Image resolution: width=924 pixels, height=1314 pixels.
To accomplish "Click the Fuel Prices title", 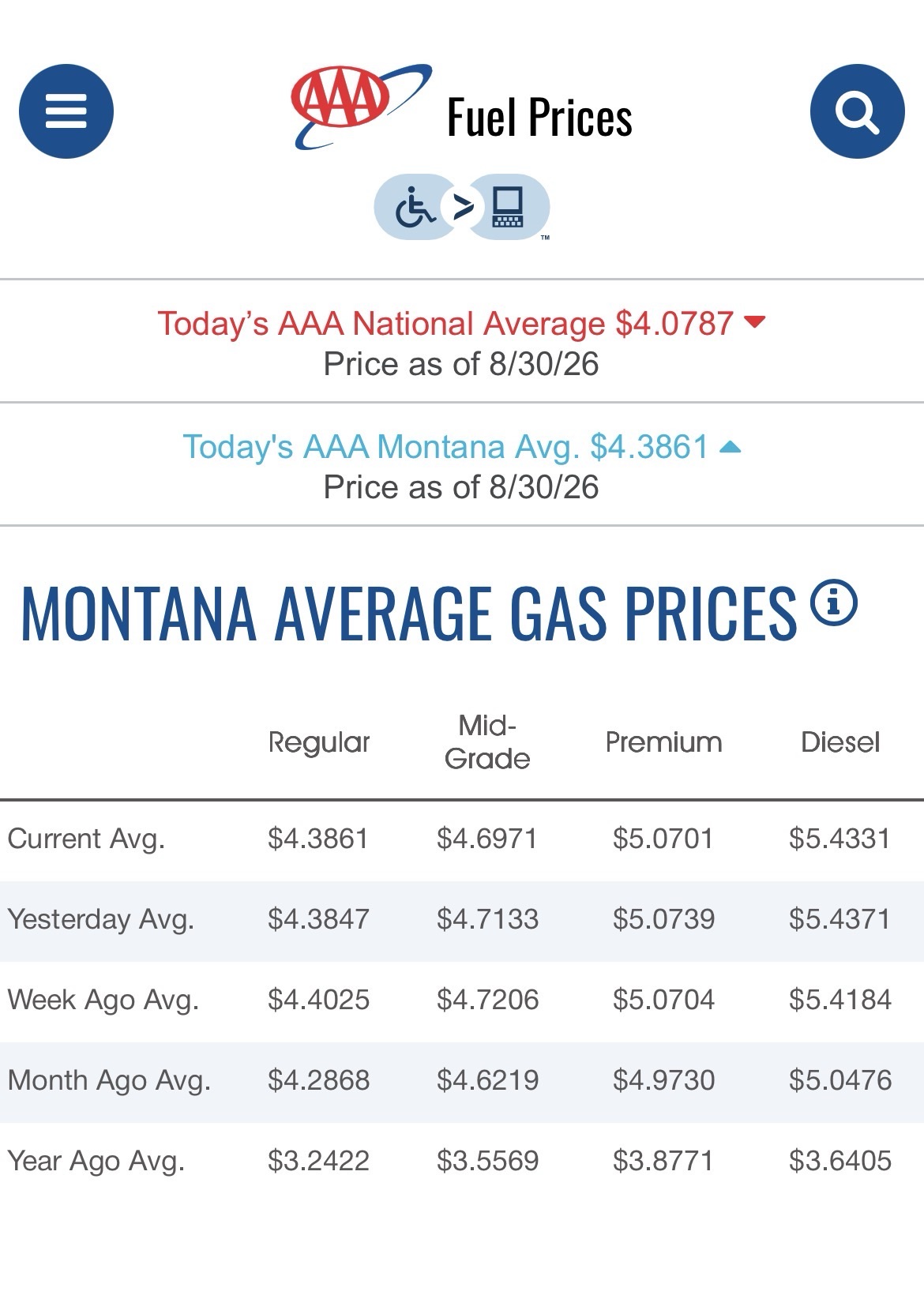I will point(539,117).
